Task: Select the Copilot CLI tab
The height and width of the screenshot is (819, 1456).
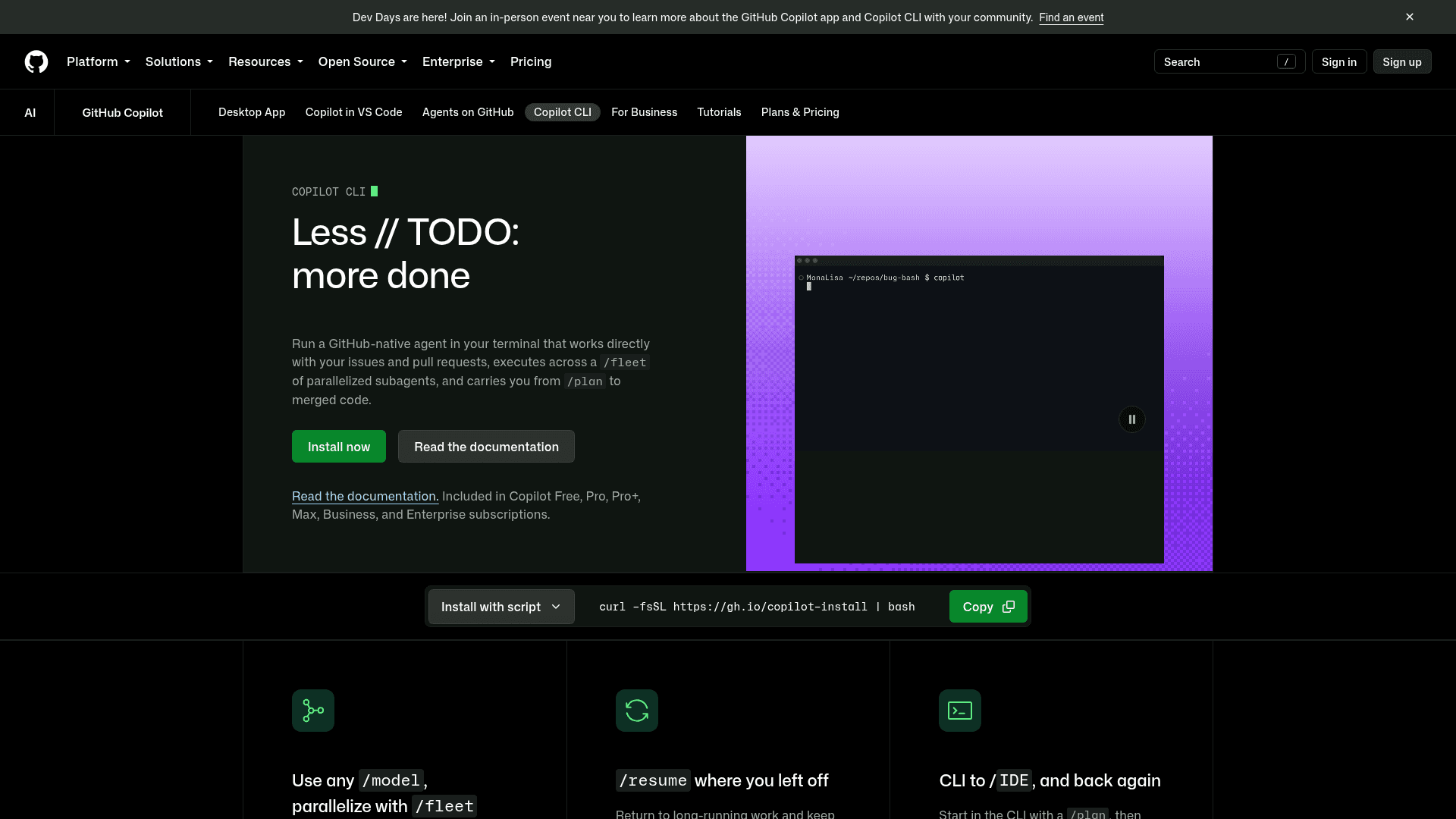Action: click(x=563, y=112)
